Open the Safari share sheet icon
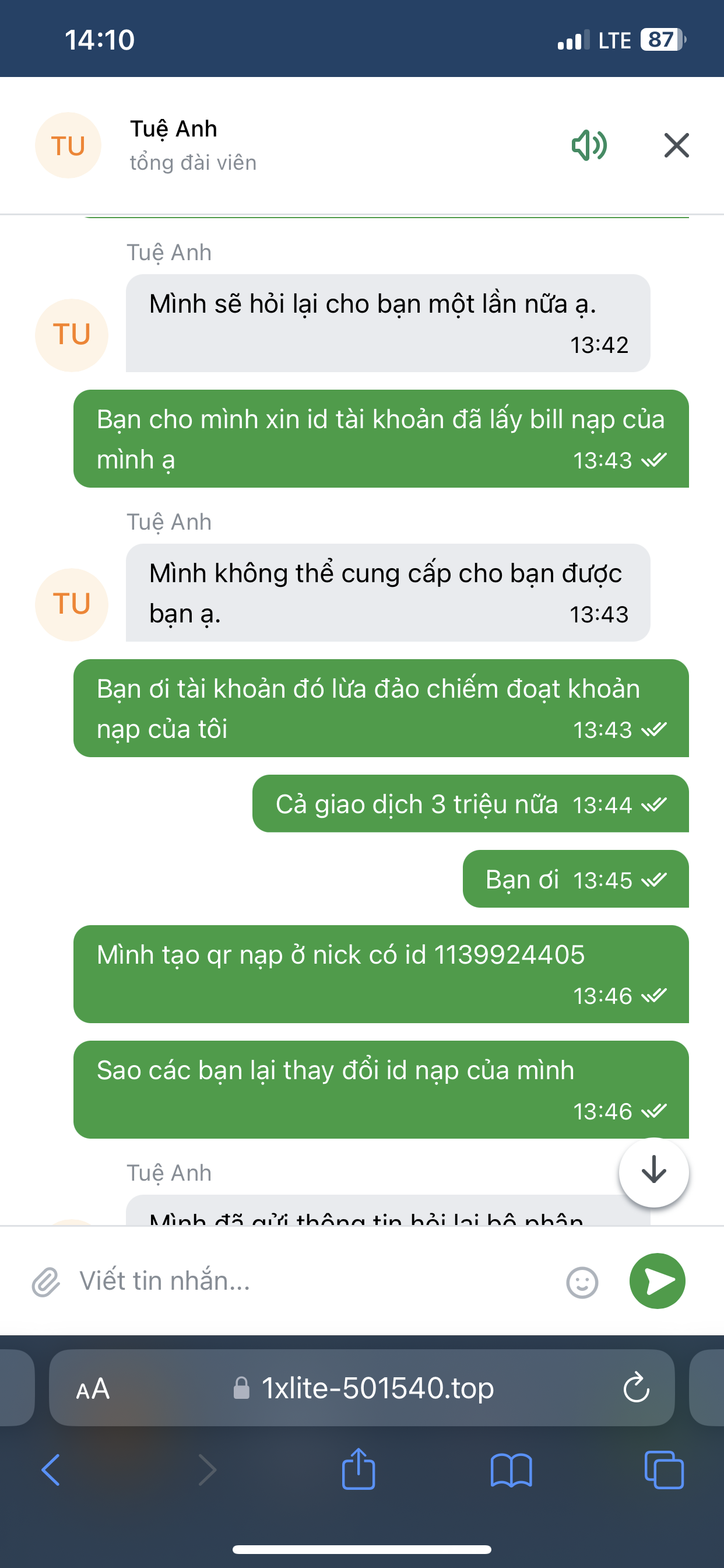The image size is (724, 1568). coord(359,1468)
